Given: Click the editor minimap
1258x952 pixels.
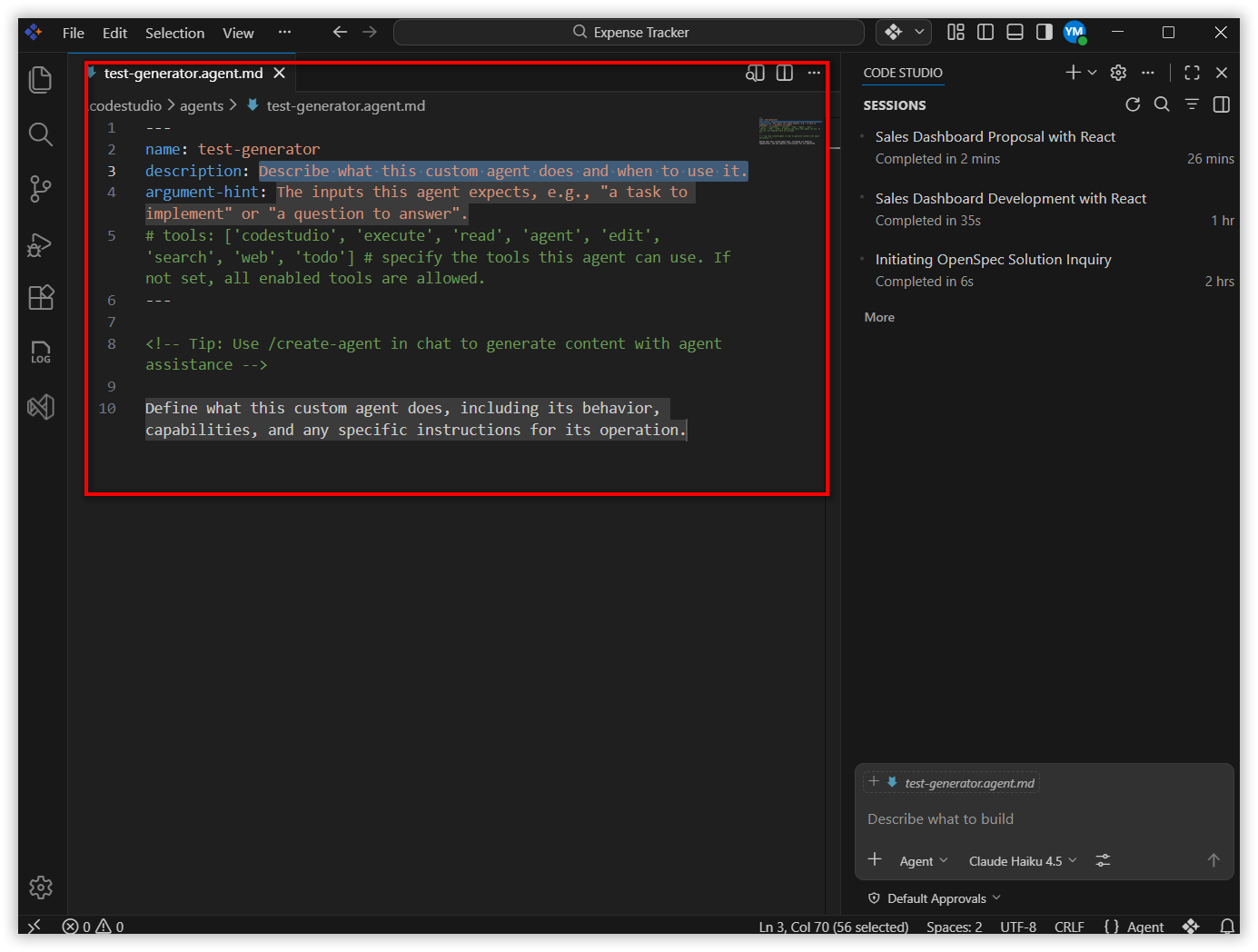Looking at the screenshot, I should [789, 131].
